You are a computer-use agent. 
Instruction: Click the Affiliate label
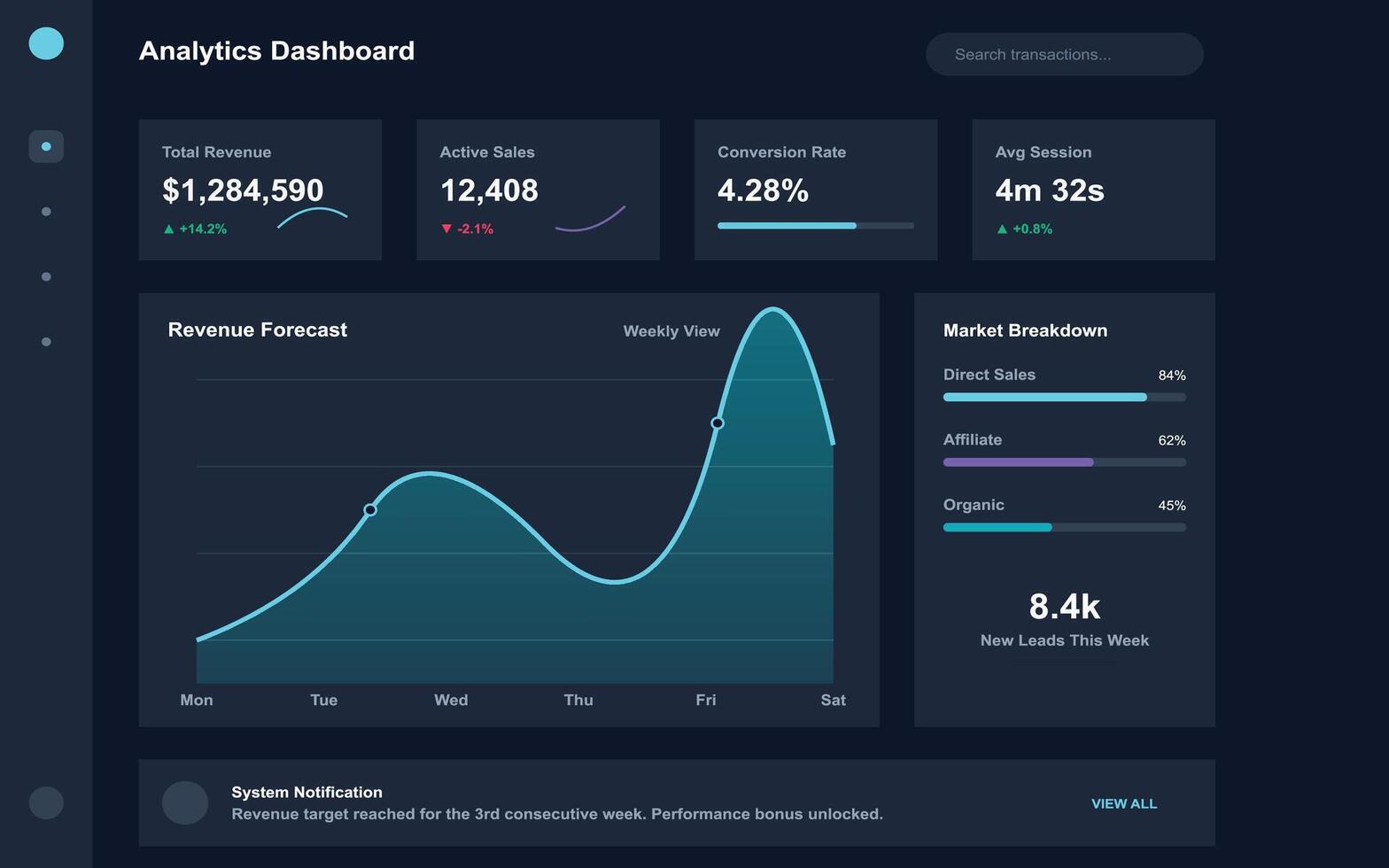(973, 439)
